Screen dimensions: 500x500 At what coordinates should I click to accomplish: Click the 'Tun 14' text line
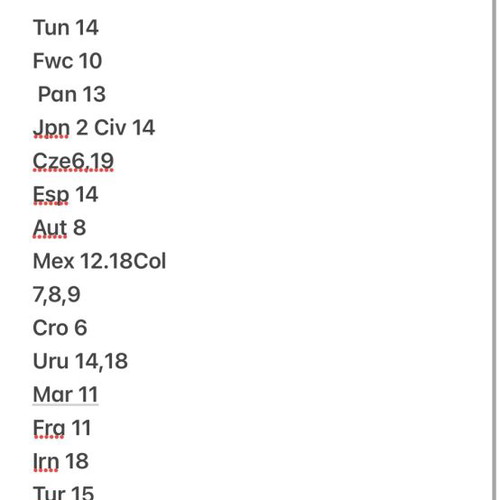[66, 27]
